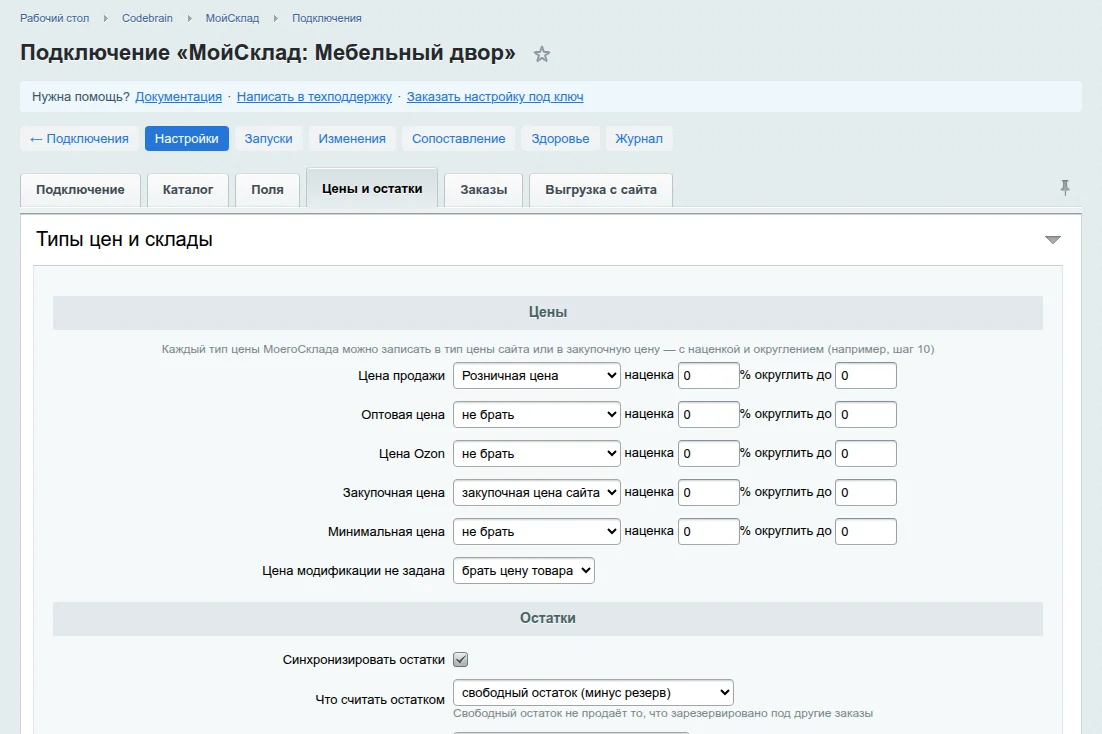1102x734 pixels.
Task: Go to Подключения breadcrumb link
Action: (327, 18)
